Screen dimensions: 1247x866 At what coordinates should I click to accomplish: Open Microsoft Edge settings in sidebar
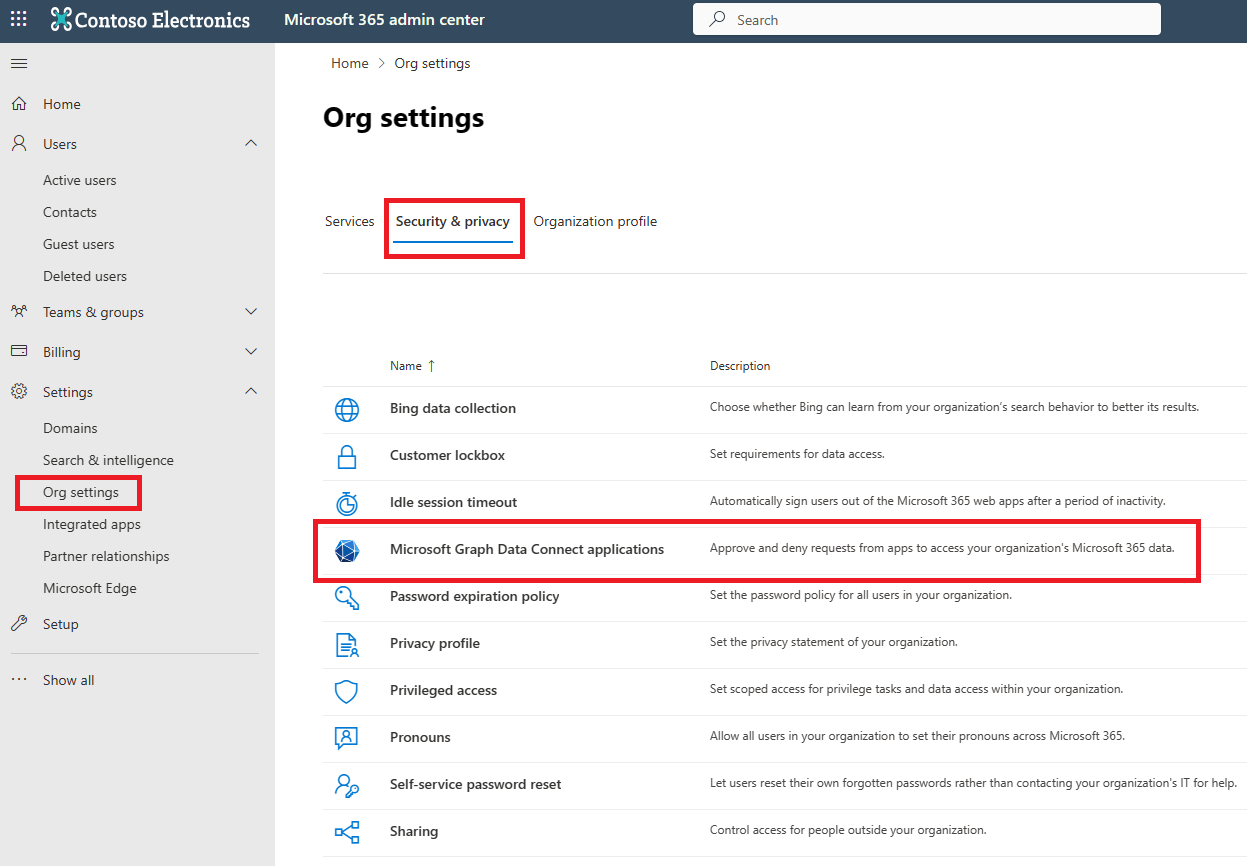[x=90, y=588]
